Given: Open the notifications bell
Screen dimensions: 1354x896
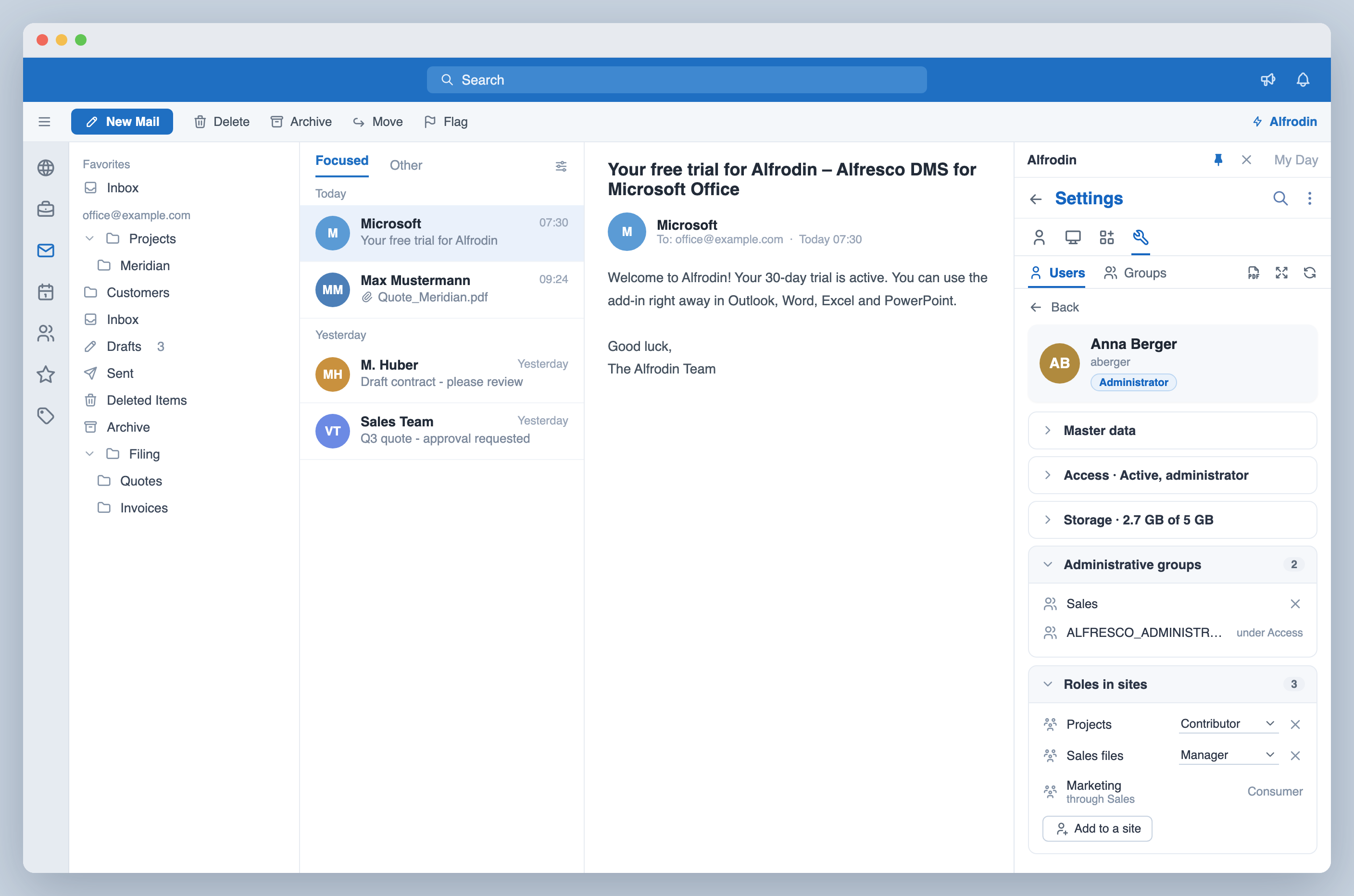Looking at the screenshot, I should tap(1303, 79).
